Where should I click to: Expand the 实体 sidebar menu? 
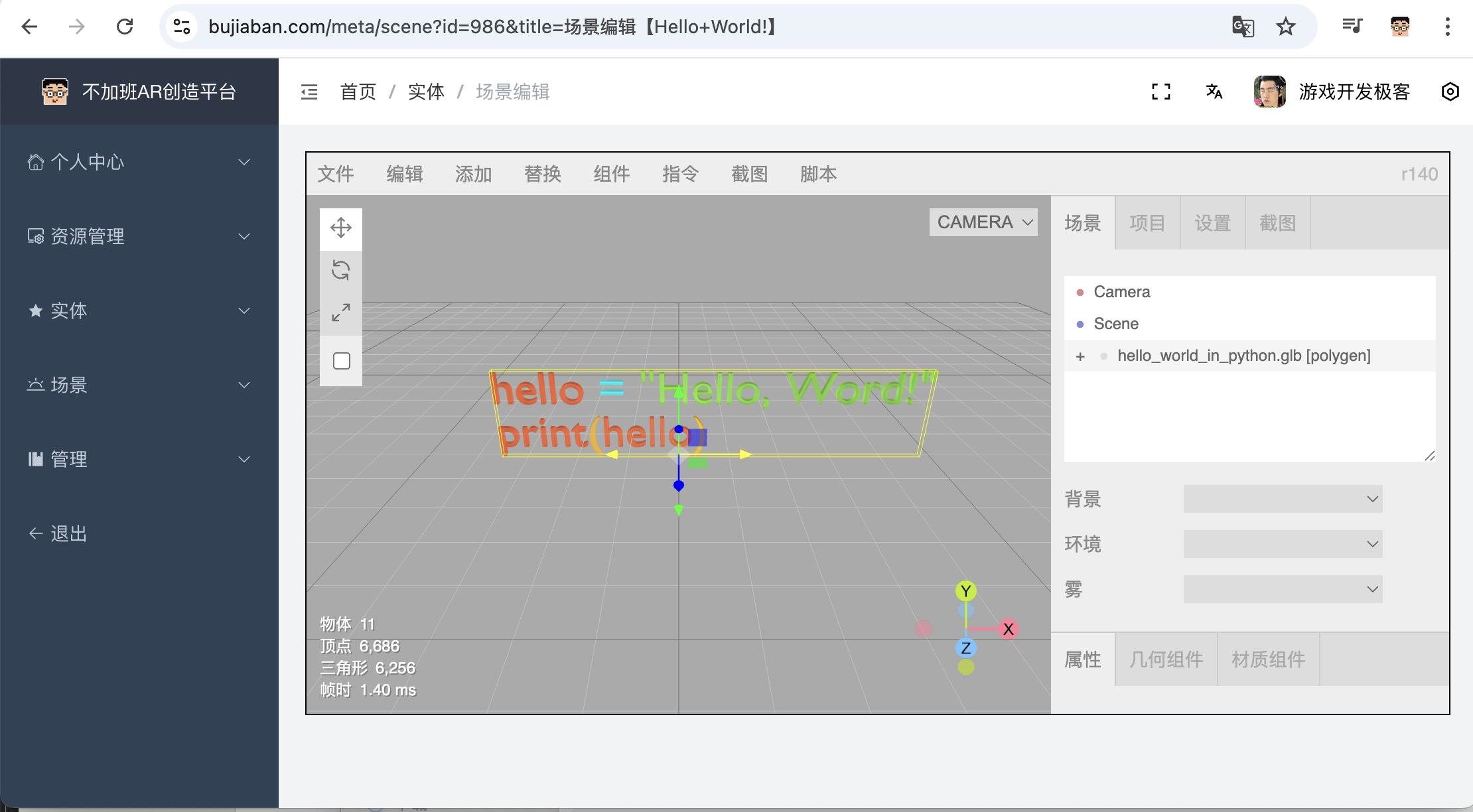pyautogui.click(x=139, y=310)
